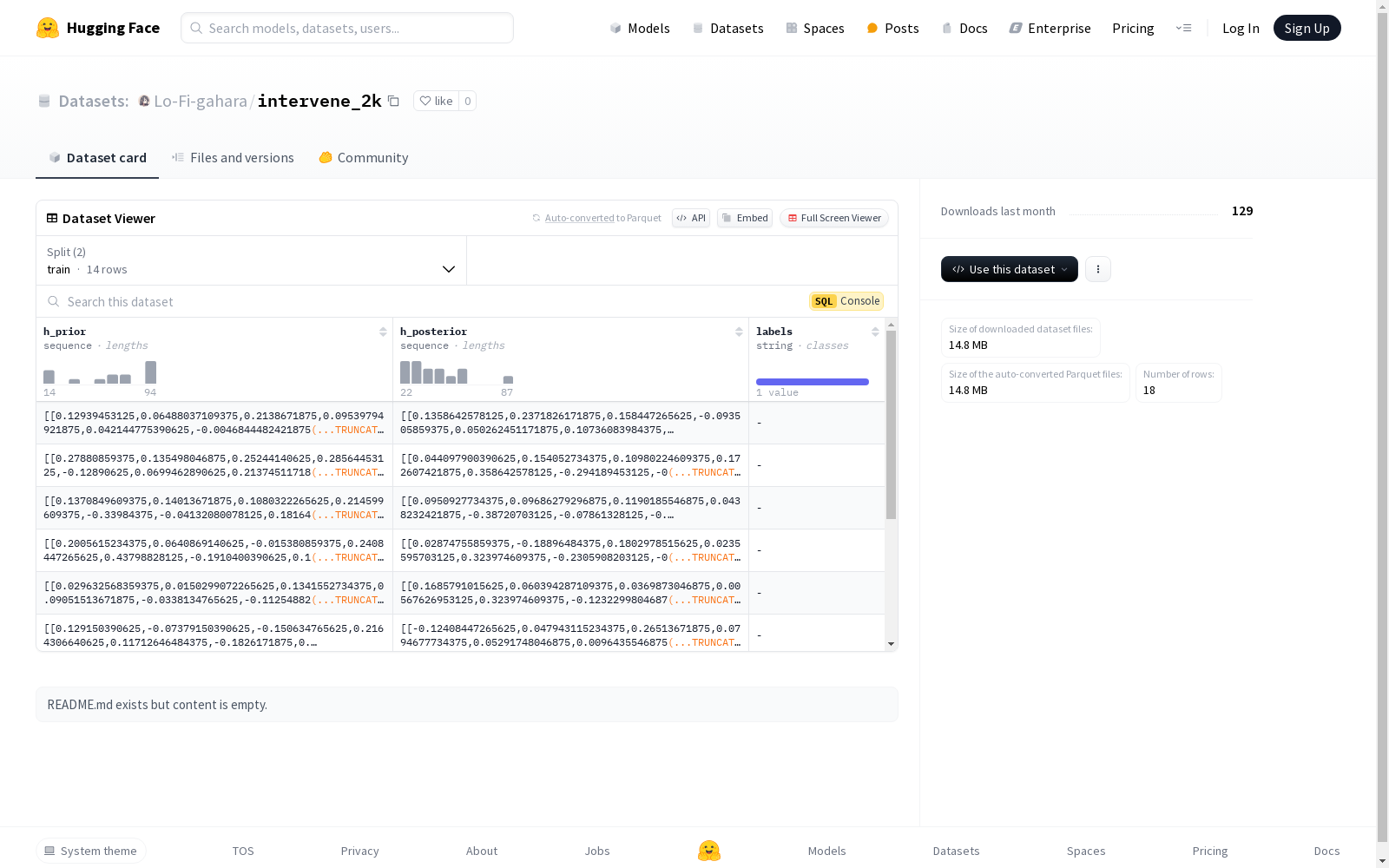
Task: Click the Dataset Viewer table icon
Action: coord(52,218)
